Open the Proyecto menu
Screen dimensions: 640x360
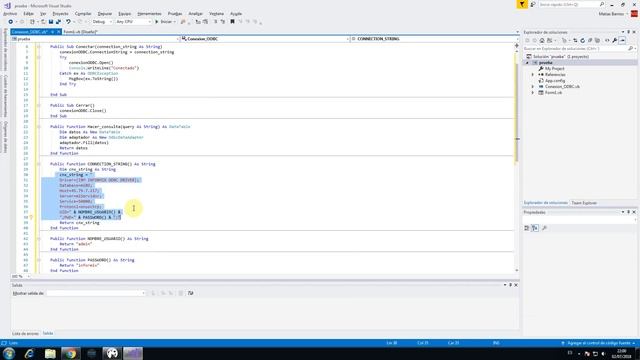[60, 14]
